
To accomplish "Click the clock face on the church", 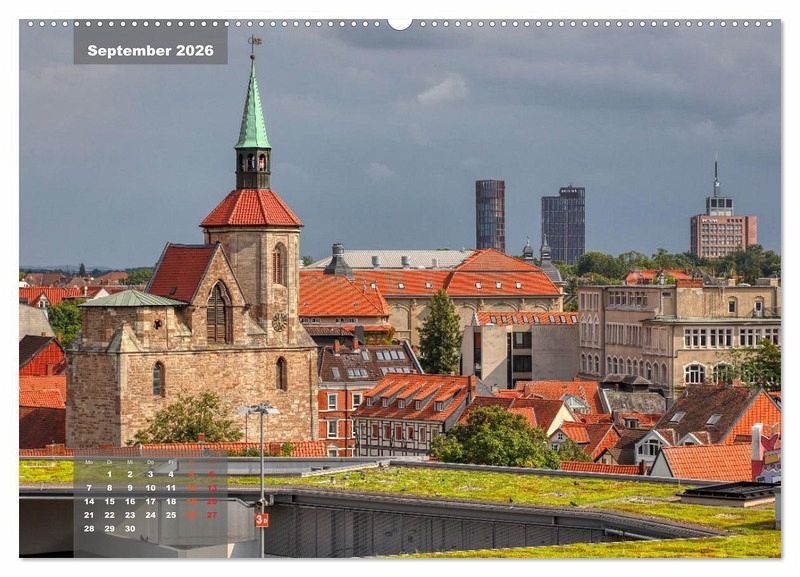I will click(x=279, y=321).
